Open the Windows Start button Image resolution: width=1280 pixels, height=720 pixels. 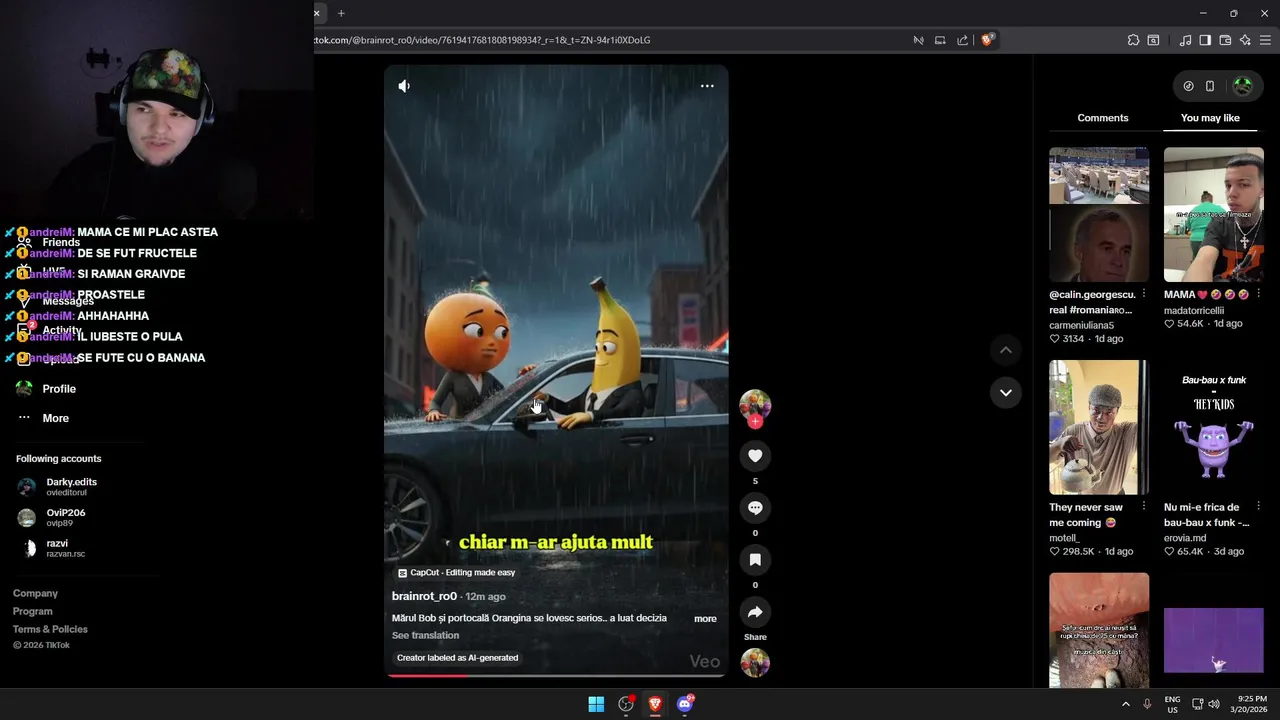point(596,704)
